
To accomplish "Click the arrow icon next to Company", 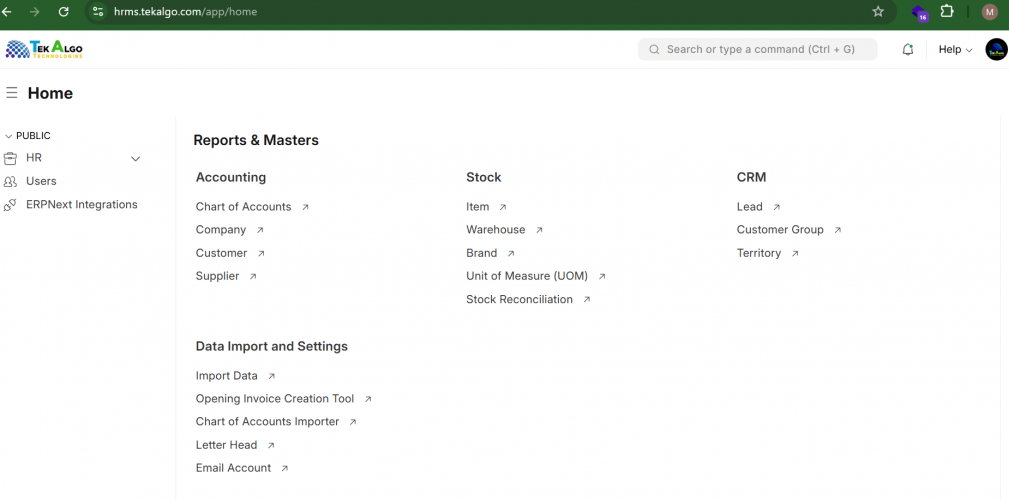I will (260, 230).
